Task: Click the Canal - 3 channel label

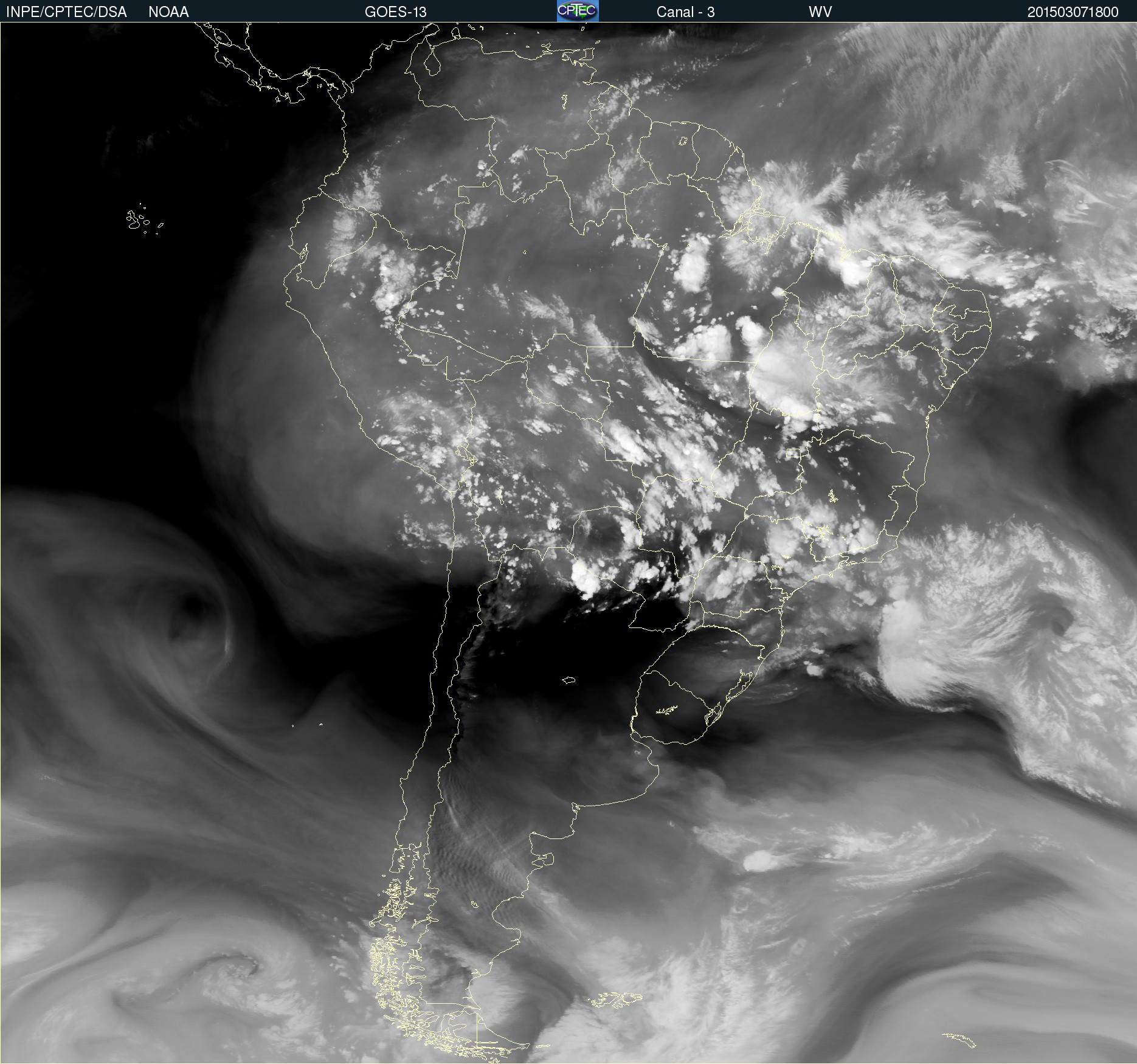Action: (685, 12)
